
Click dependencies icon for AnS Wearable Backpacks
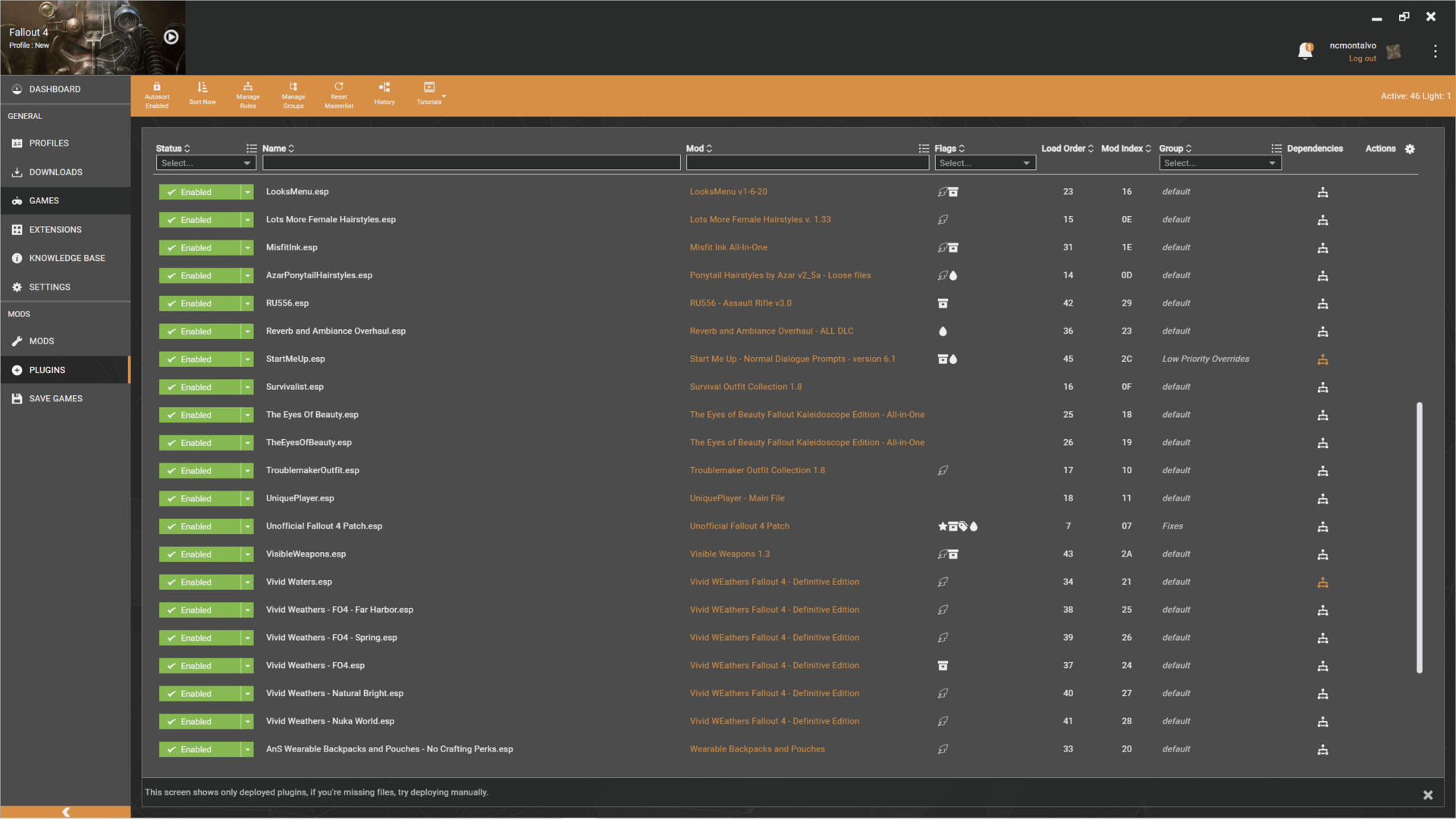[x=1323, y=750]
